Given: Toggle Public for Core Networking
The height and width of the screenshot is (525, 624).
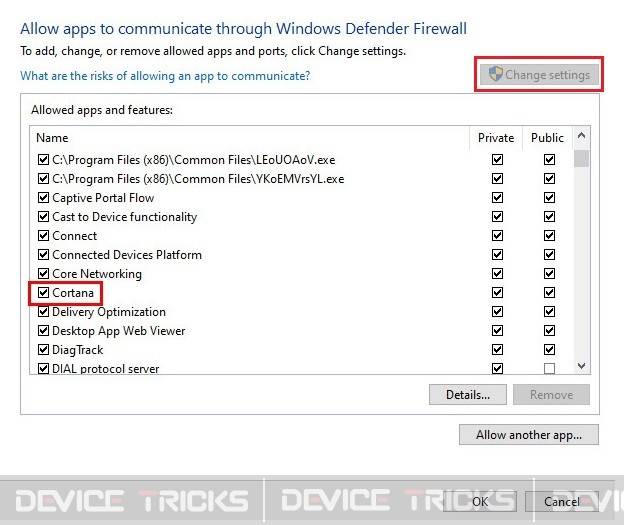Looking at the screenshot, I should click(549, 274).
